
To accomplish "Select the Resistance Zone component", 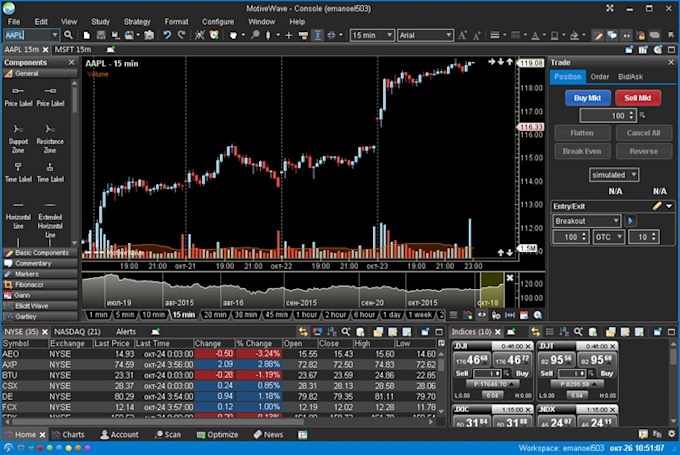I will [50, 139].
